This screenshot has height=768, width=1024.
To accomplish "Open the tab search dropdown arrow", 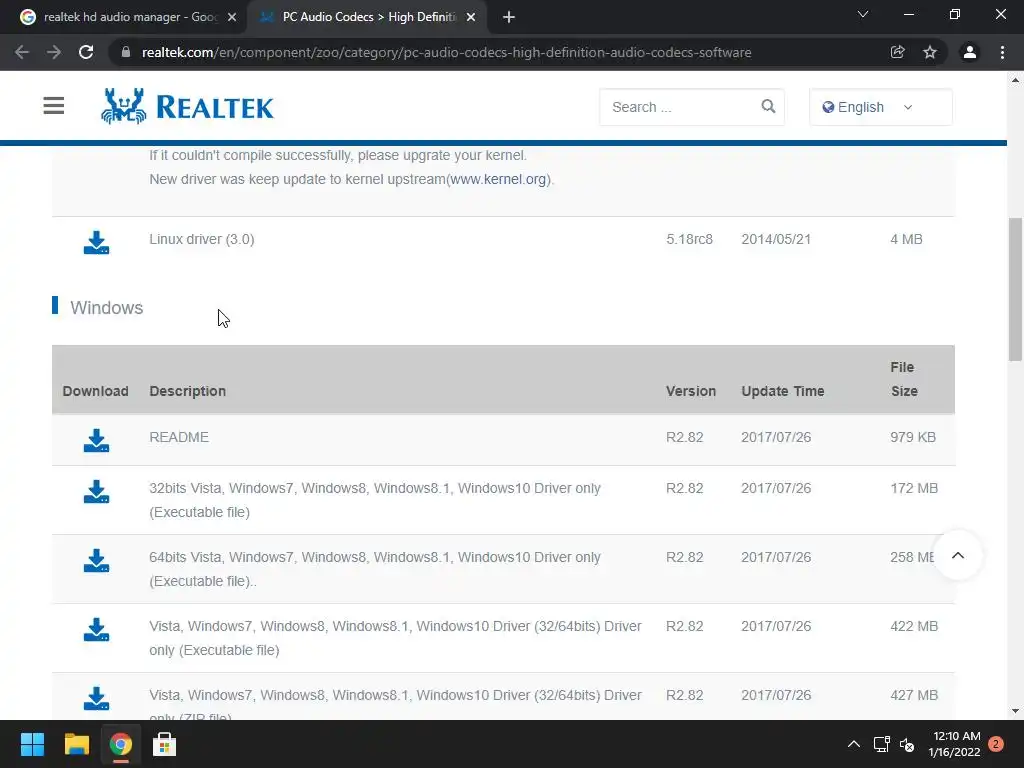I will (x=863, y=14).
